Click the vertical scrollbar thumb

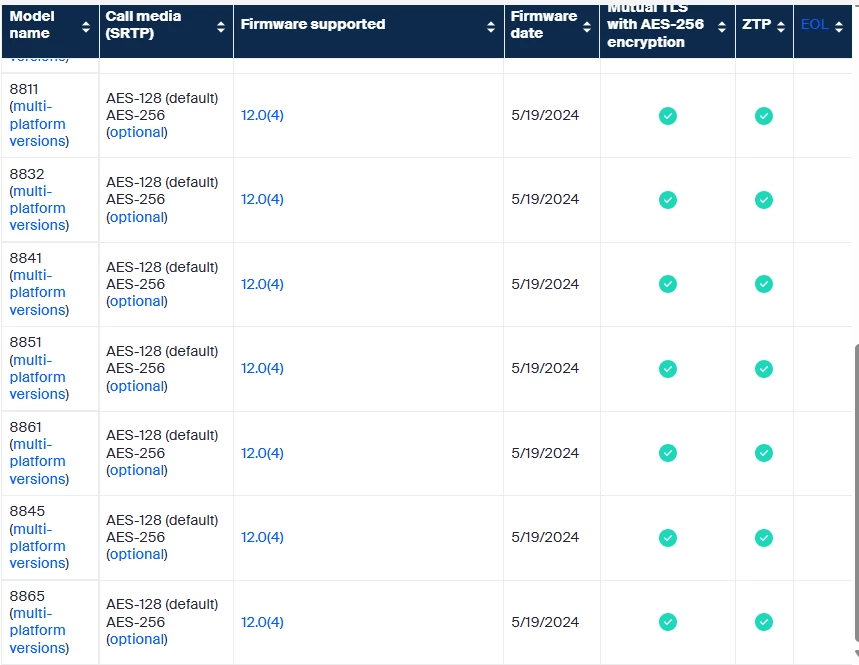coord(856,492)
